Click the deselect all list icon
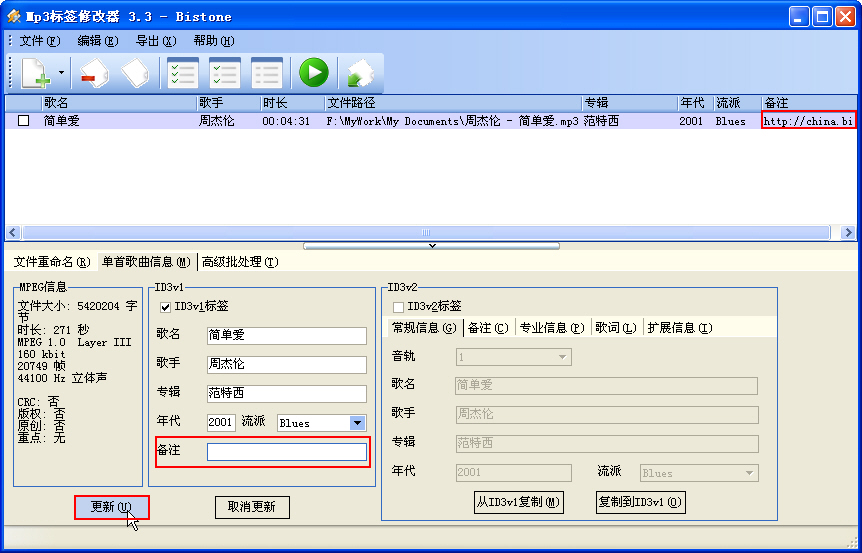The width and height of the screenshot is (862, 553). [266, 73]
